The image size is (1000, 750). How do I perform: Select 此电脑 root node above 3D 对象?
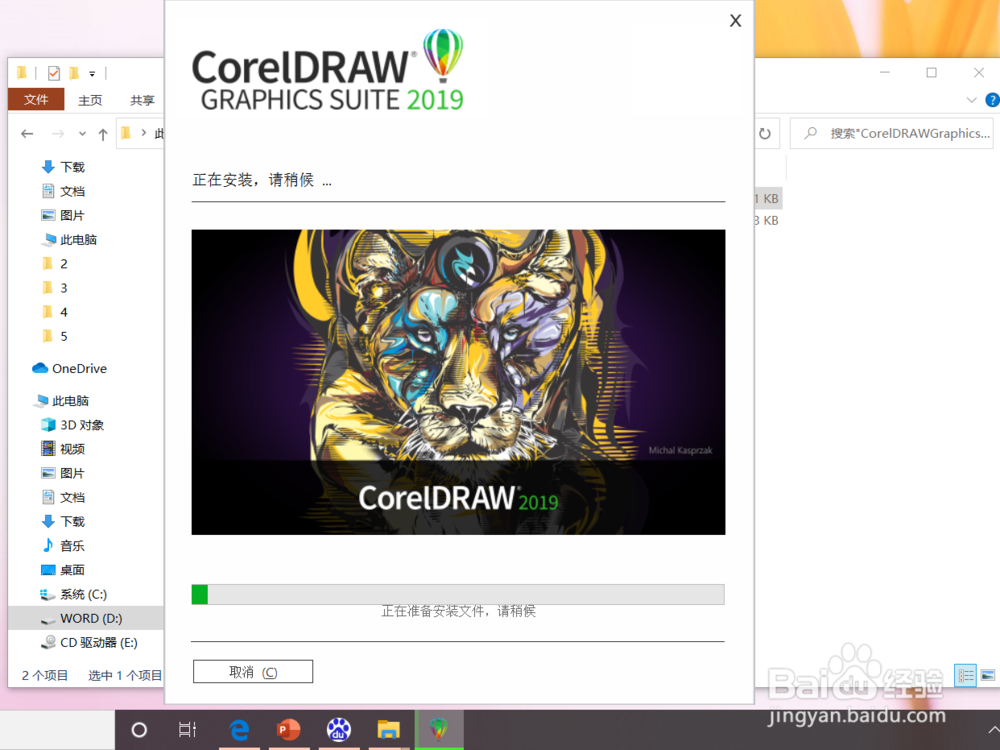point(62,401)
